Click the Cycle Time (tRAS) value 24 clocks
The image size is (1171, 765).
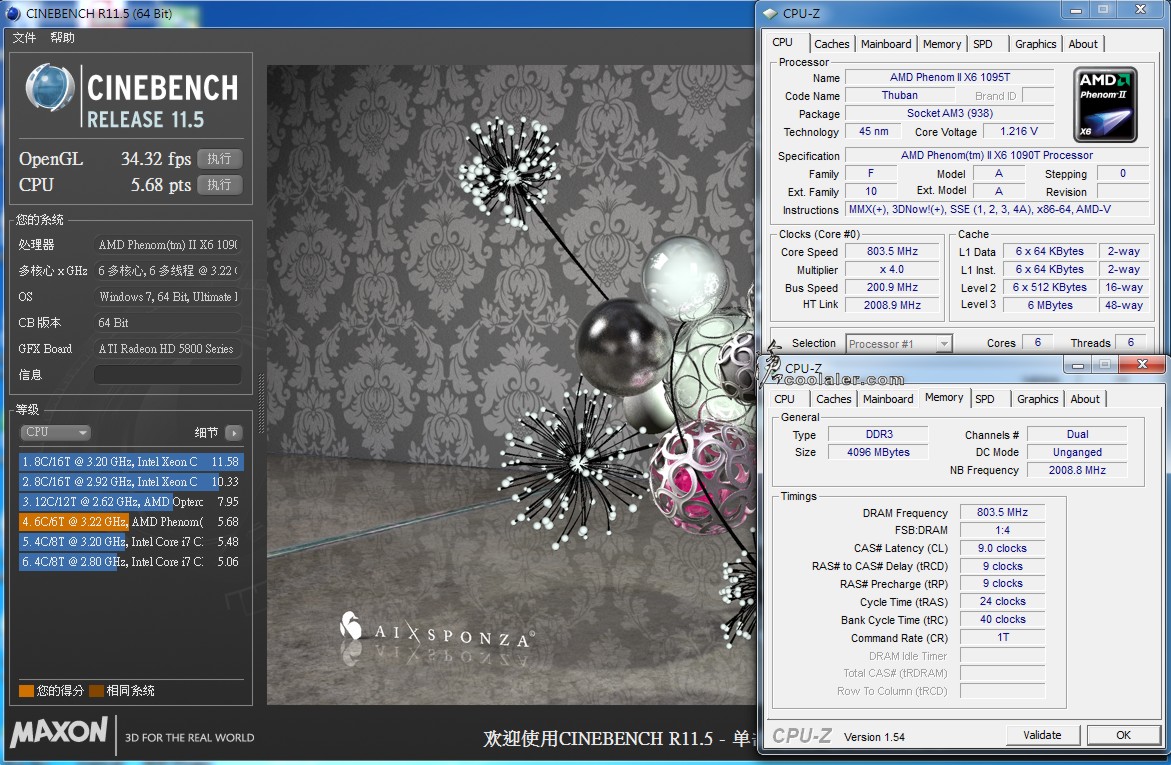click(x=1002, y=601)
